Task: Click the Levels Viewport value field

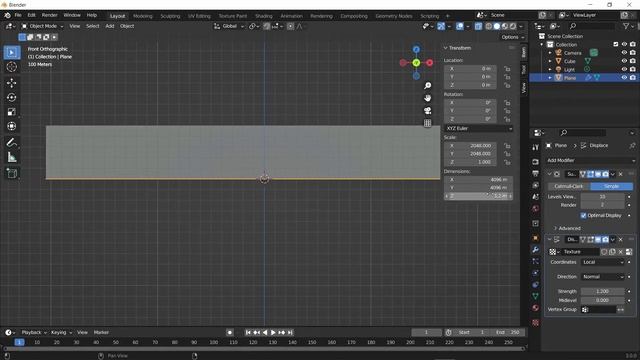Action: click(602, 197)
